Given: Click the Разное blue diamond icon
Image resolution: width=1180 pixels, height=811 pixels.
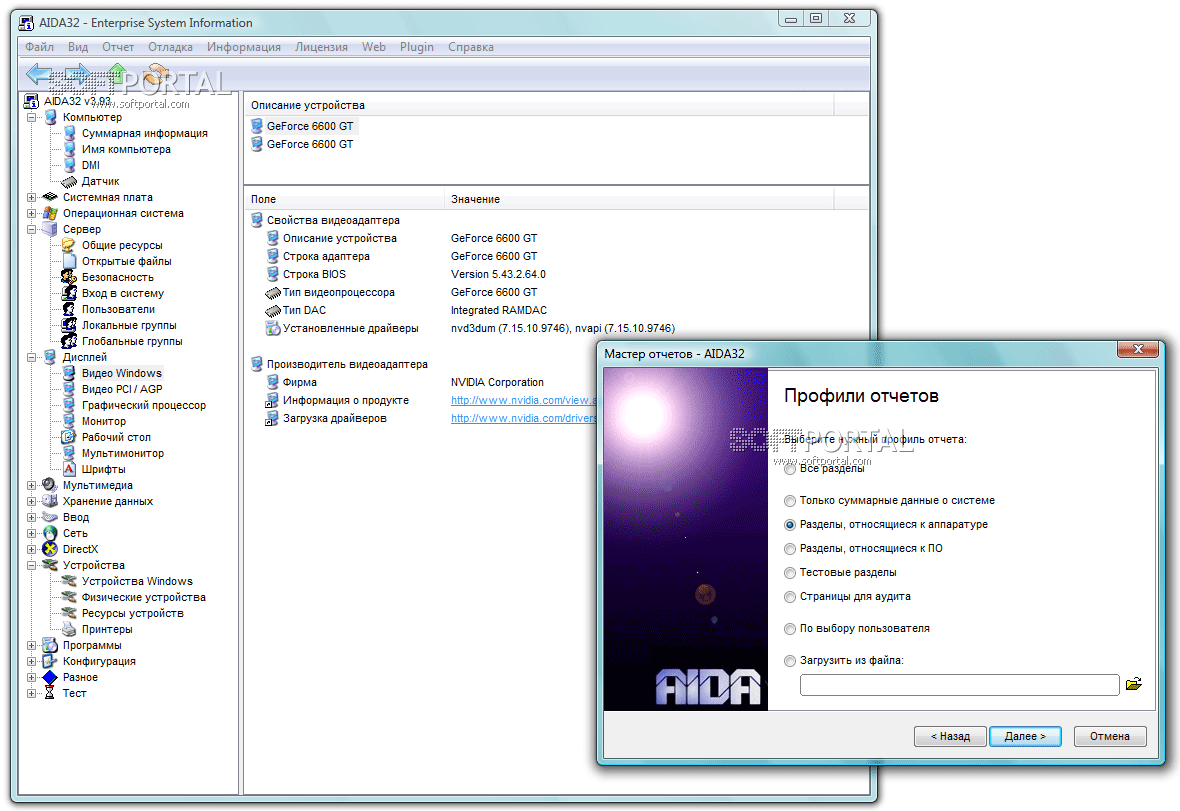Looking at the screenshot, I should click(50, 677).
